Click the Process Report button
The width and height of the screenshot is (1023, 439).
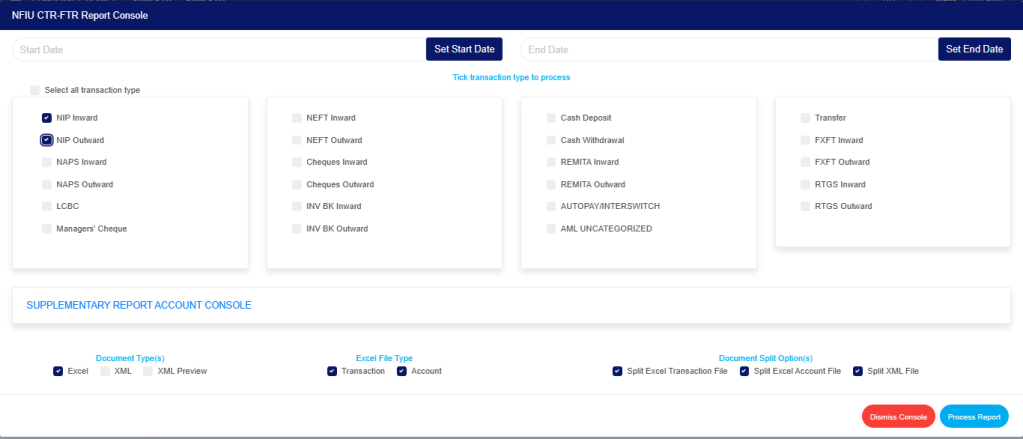(974, 416)
